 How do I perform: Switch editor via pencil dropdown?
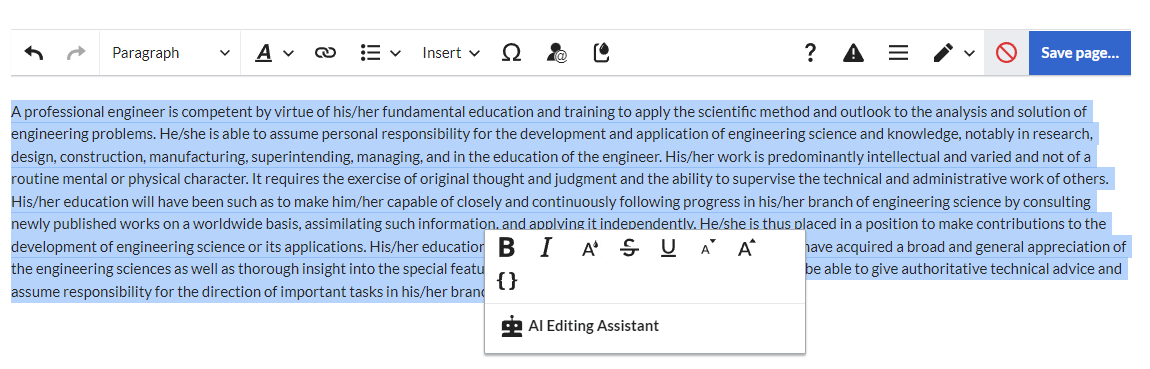coord(953,53)
